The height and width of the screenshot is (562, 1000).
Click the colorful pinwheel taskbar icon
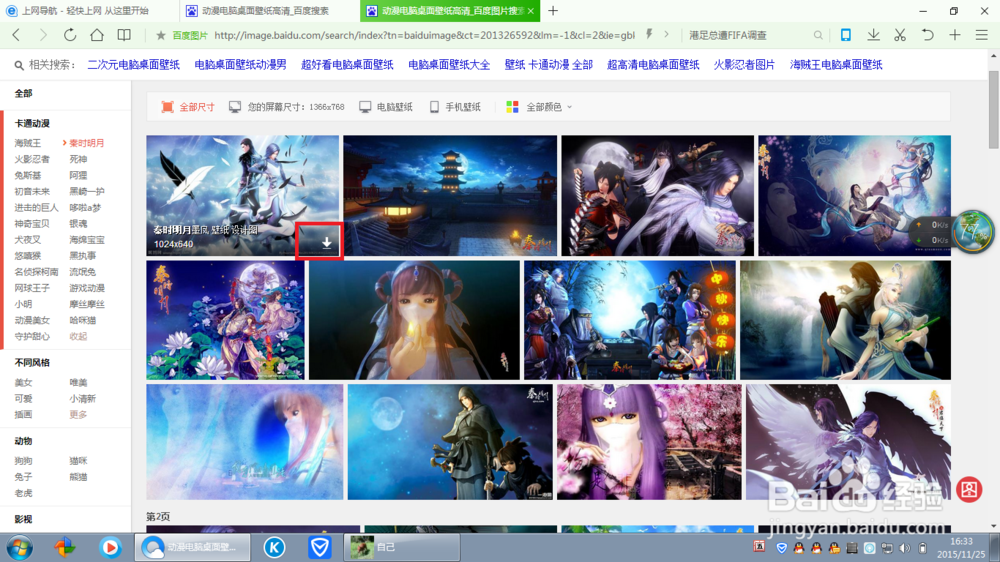tap(64, 547)
